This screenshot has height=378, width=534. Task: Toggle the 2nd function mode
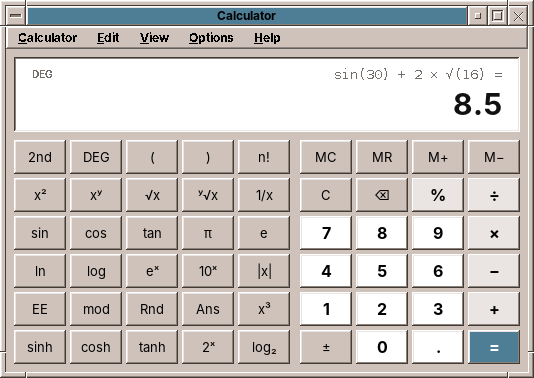point(40,157)
